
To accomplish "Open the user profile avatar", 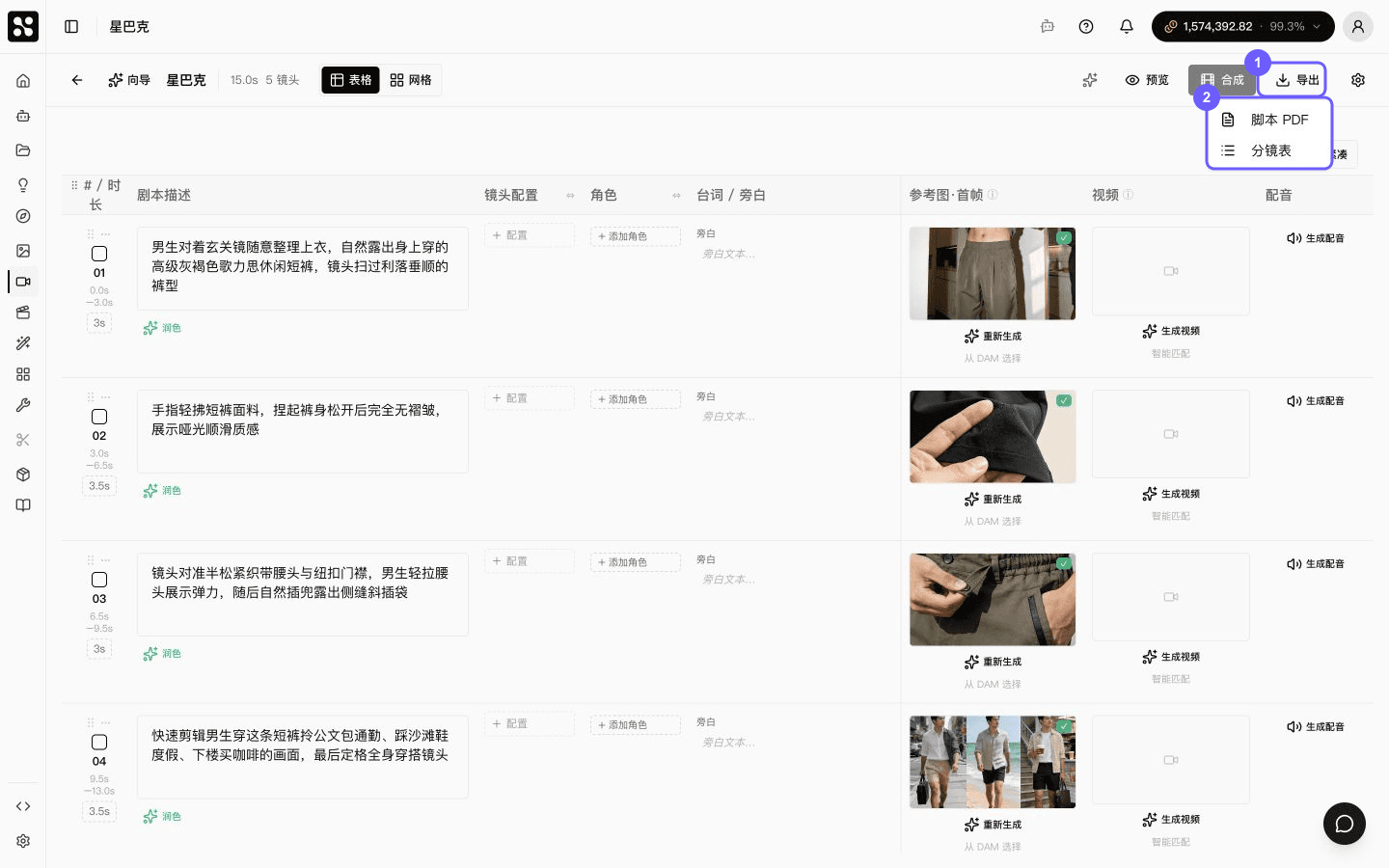I will (x=1358, y=27).
